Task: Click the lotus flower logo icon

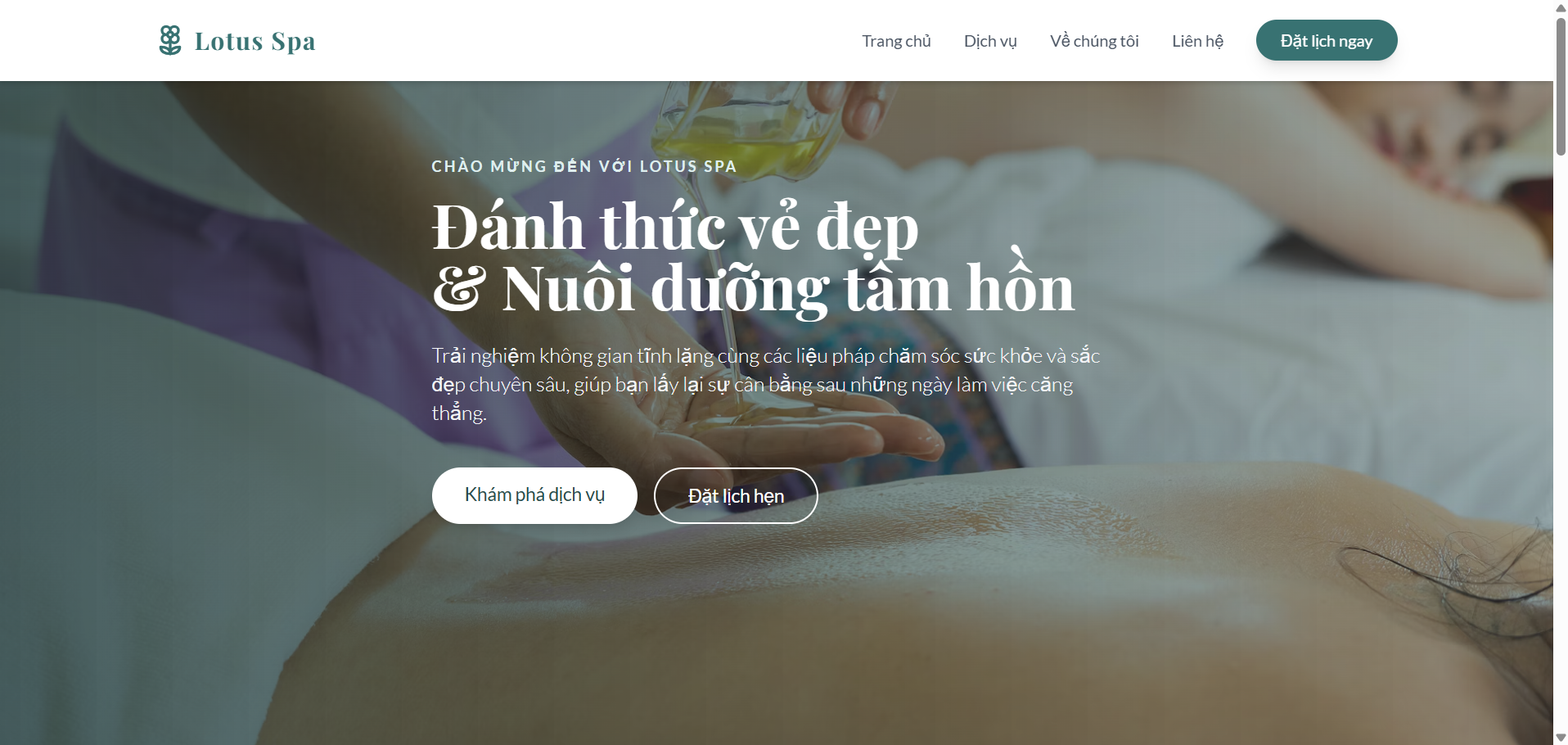Action: click(x=170, y=40)
